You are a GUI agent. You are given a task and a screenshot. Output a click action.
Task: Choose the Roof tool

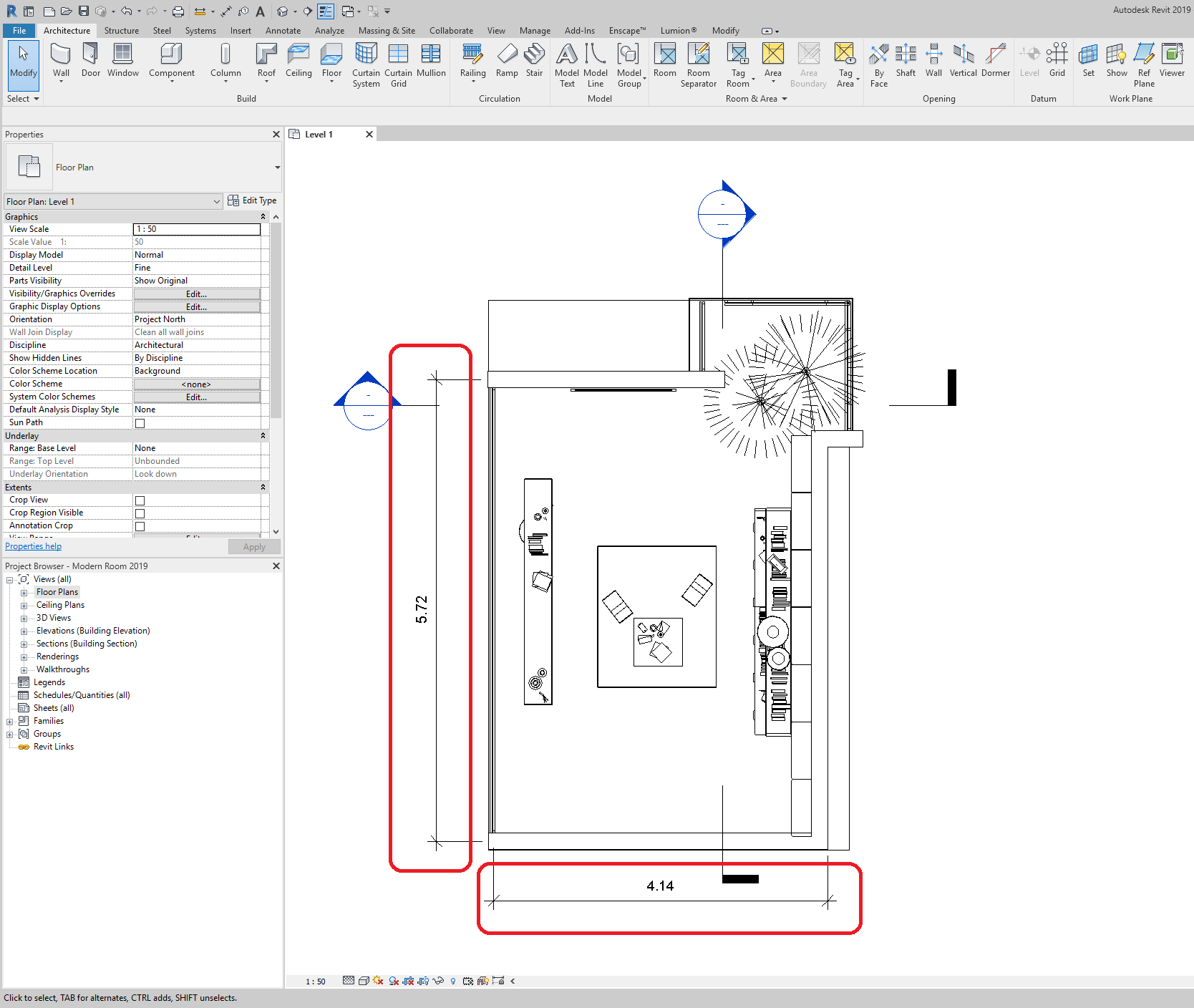point(266,61)
